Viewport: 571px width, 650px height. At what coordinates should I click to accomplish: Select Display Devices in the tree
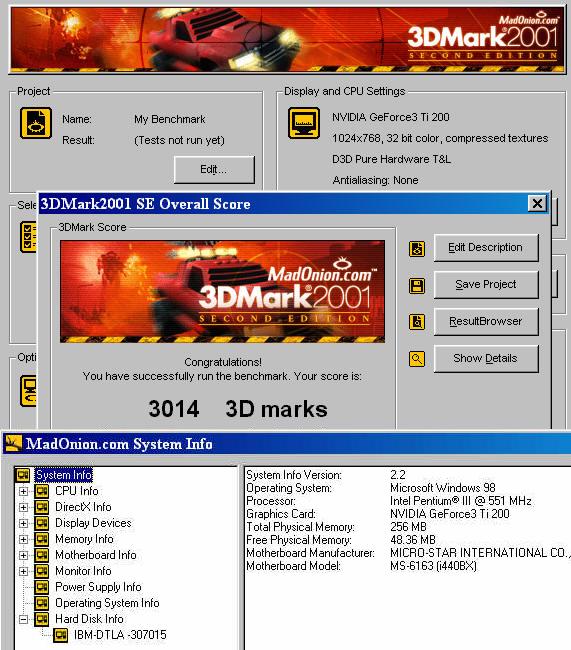93,523
